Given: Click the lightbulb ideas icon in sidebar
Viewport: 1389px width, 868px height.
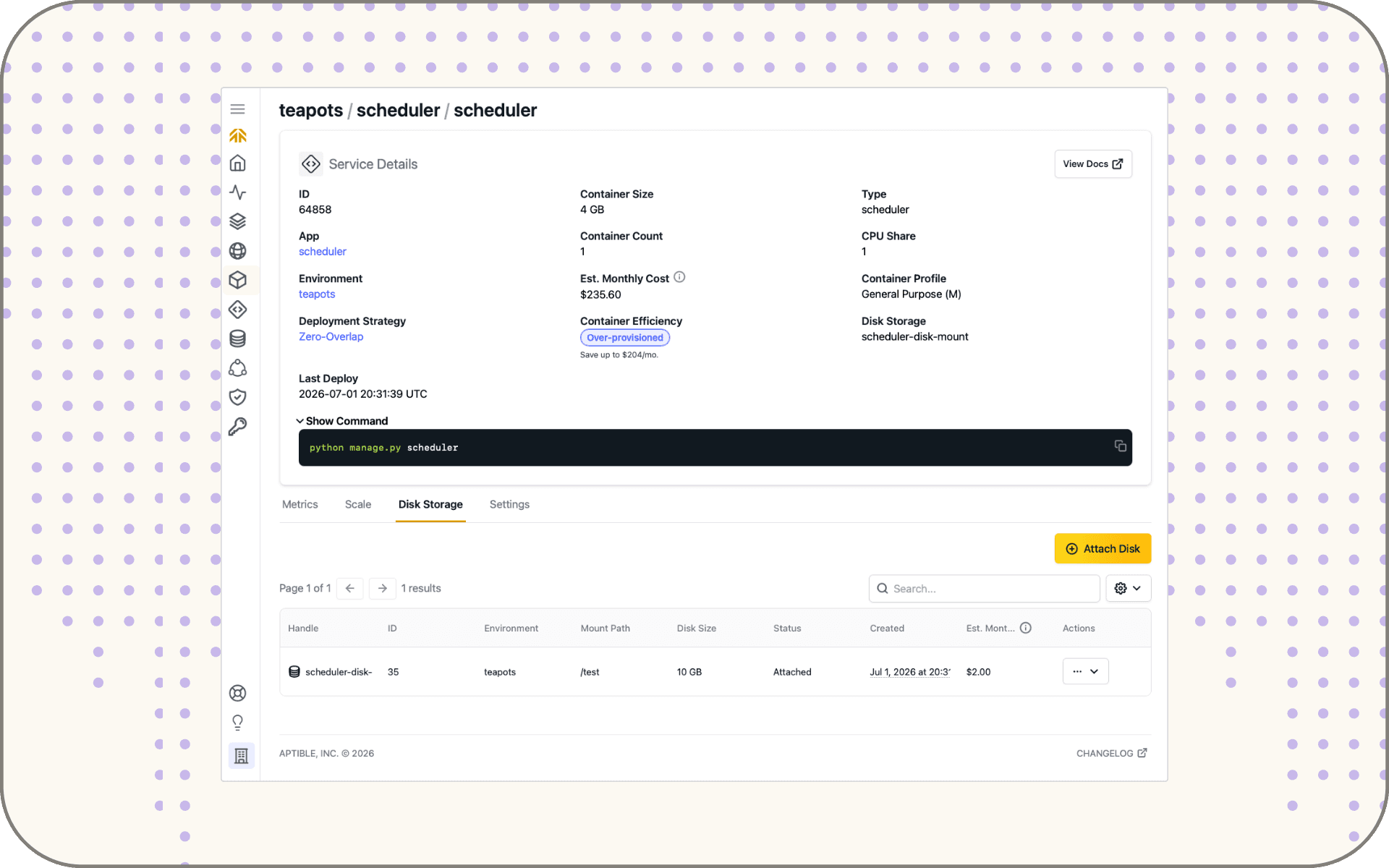Looking at the screenshot, I should tap(237, 723).
